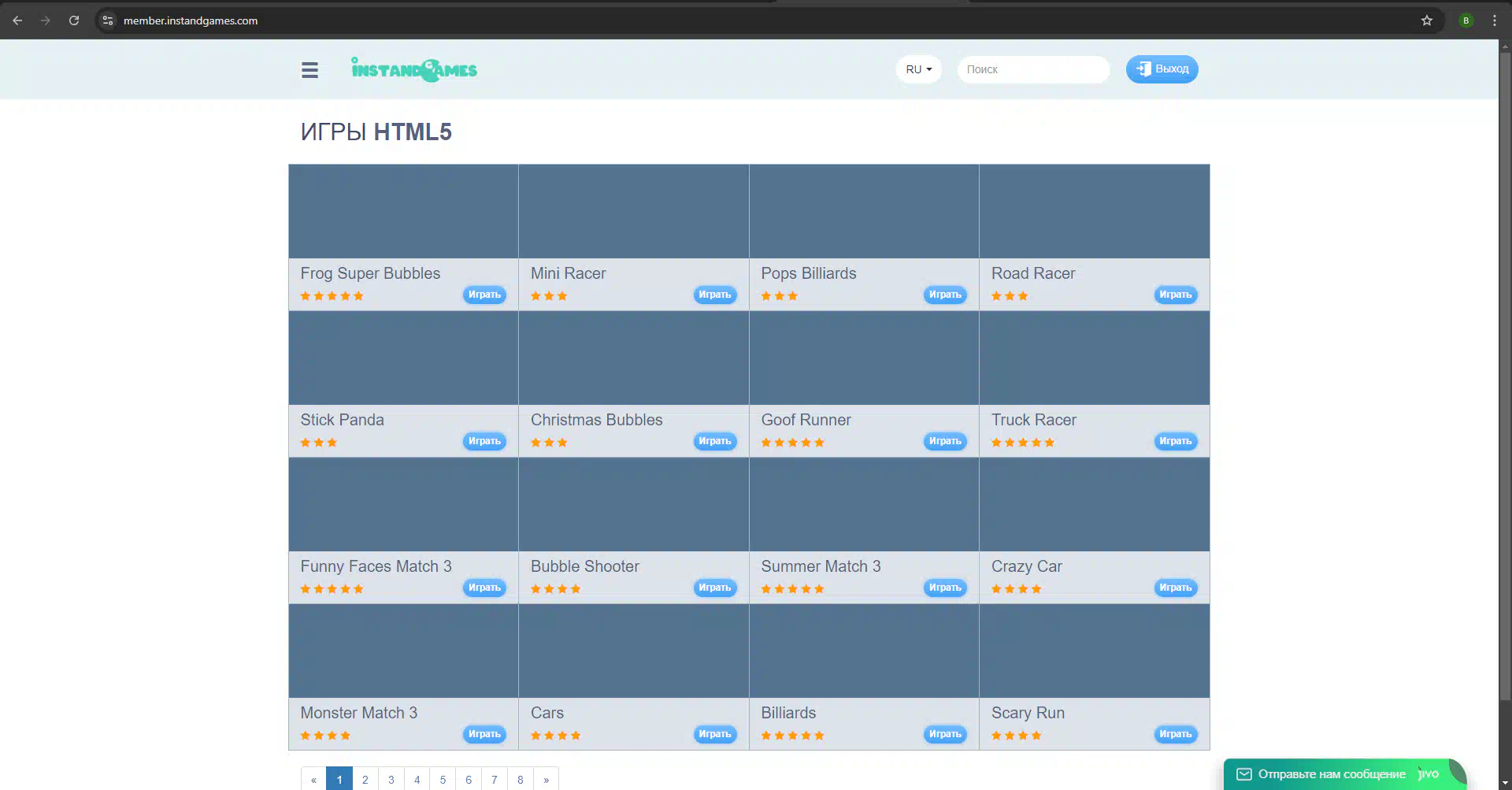Reload the page with refresh icon
Image resolution: width=1512 pixels, height=790 pixels.
(74, 20)
